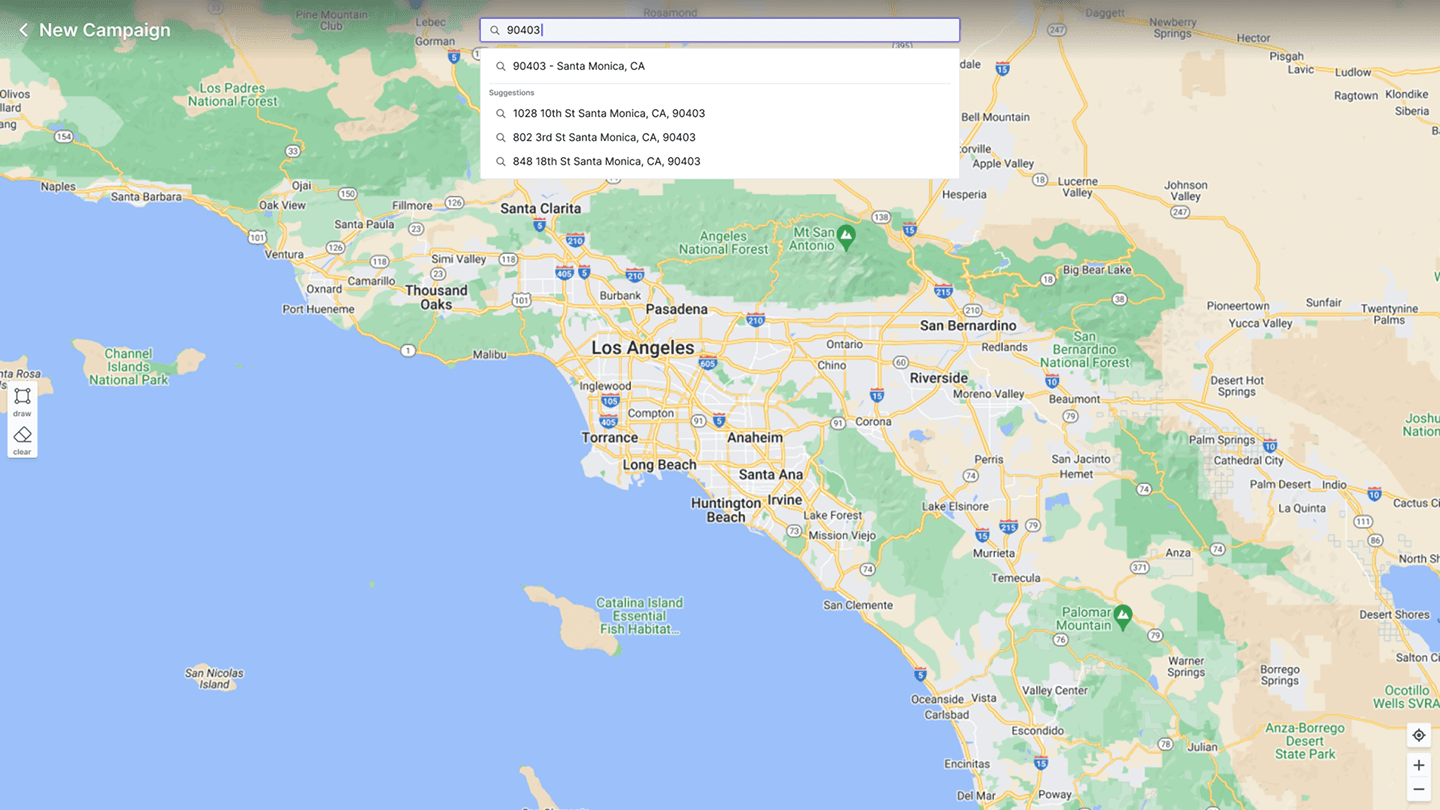
Task: Click the Murrieta map label
Action: click(993, 553)
